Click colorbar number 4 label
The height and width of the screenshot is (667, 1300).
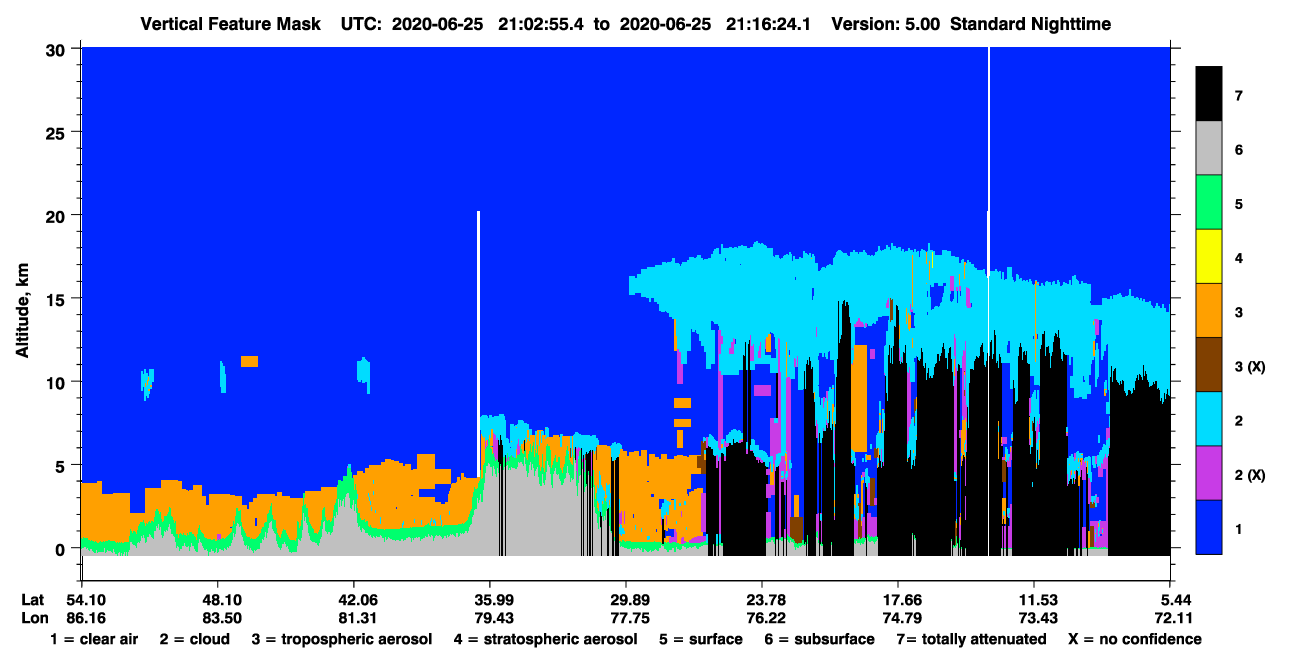[x=1238, y=257]
